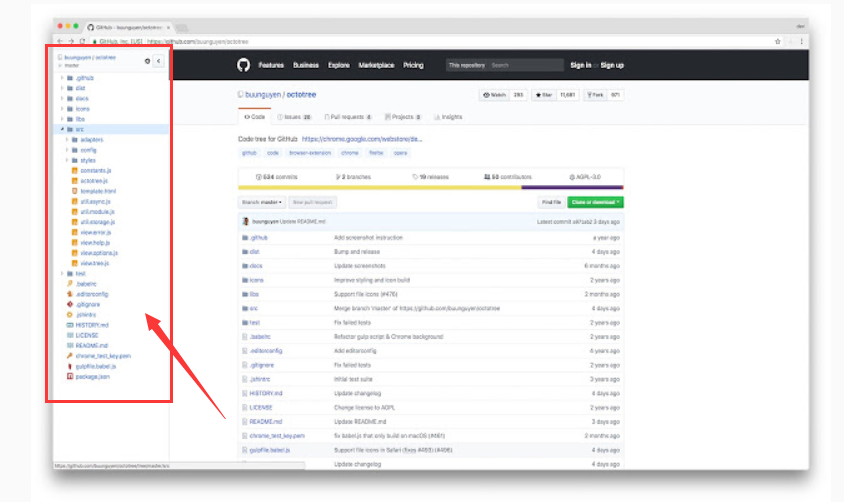Click the browser-extension topic tag
The height and width of the screenshot is (502, 844).
click(310, 153)
